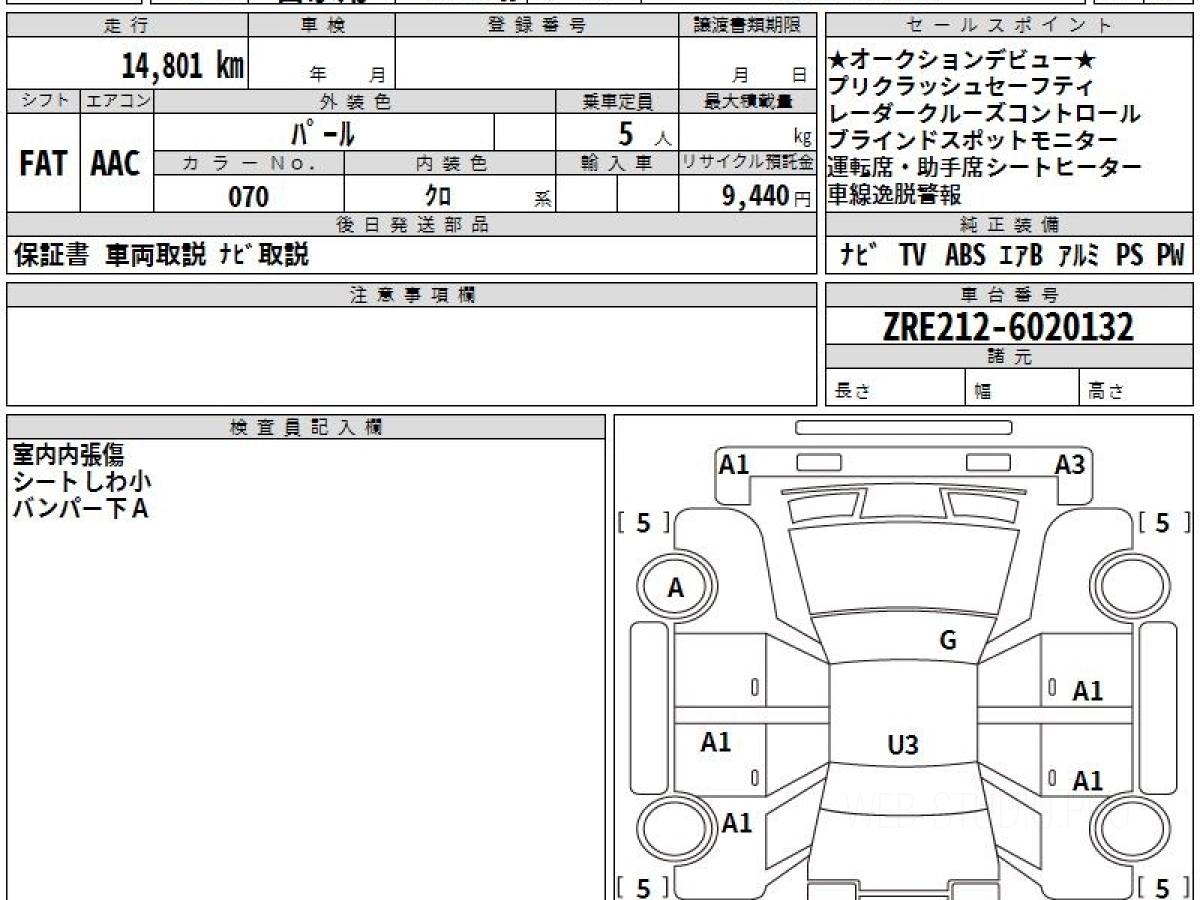Viewport: 1200px width, 900px height.
Task: Click the リサイクル預託金 header
Action: [x=747, y=164]
